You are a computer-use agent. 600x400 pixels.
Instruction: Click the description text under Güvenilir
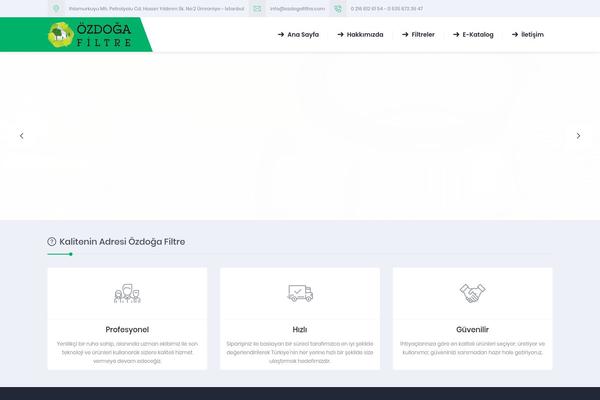(473, 348)
